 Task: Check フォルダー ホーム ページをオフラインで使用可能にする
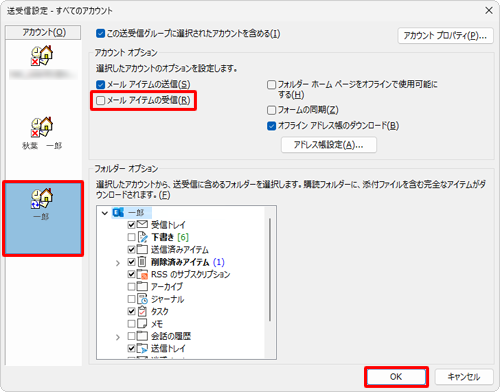pyautogui.click(x=271, y=85)
